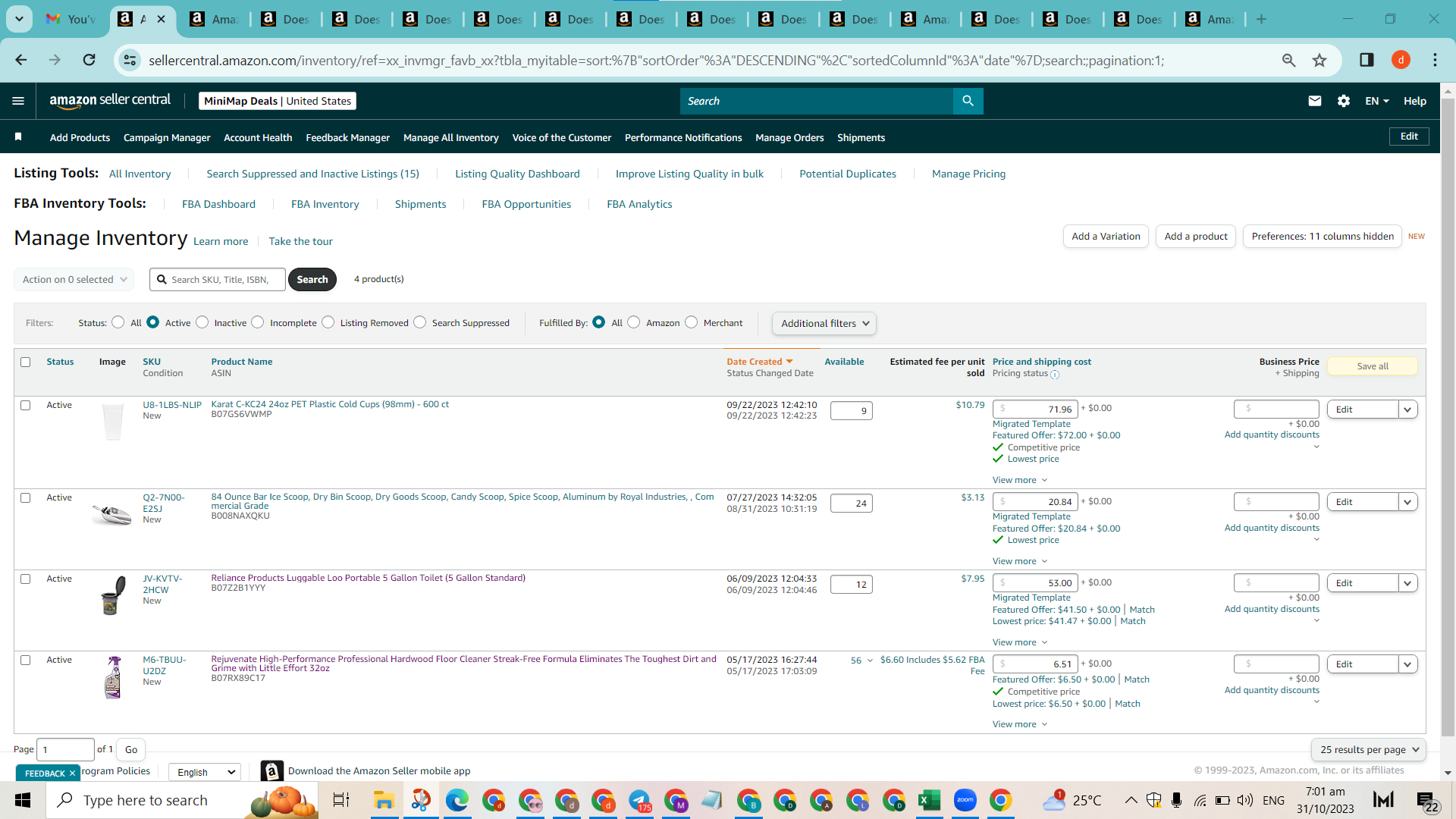Open the Listing Quality Dashboard link
This screenshot has height=819, width=1456.
[x=517, y=174]
